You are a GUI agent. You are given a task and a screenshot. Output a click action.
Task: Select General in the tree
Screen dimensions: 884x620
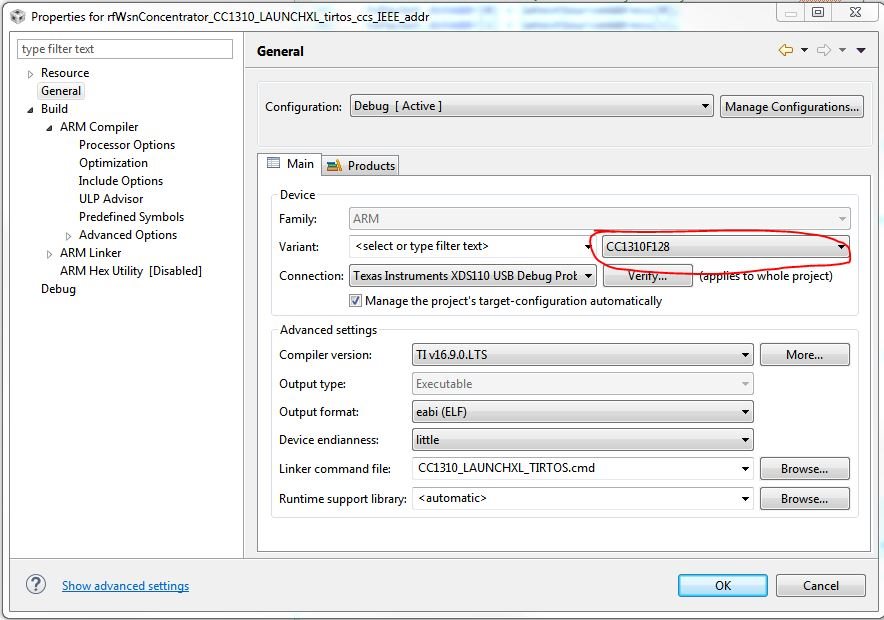click(61, 91)
